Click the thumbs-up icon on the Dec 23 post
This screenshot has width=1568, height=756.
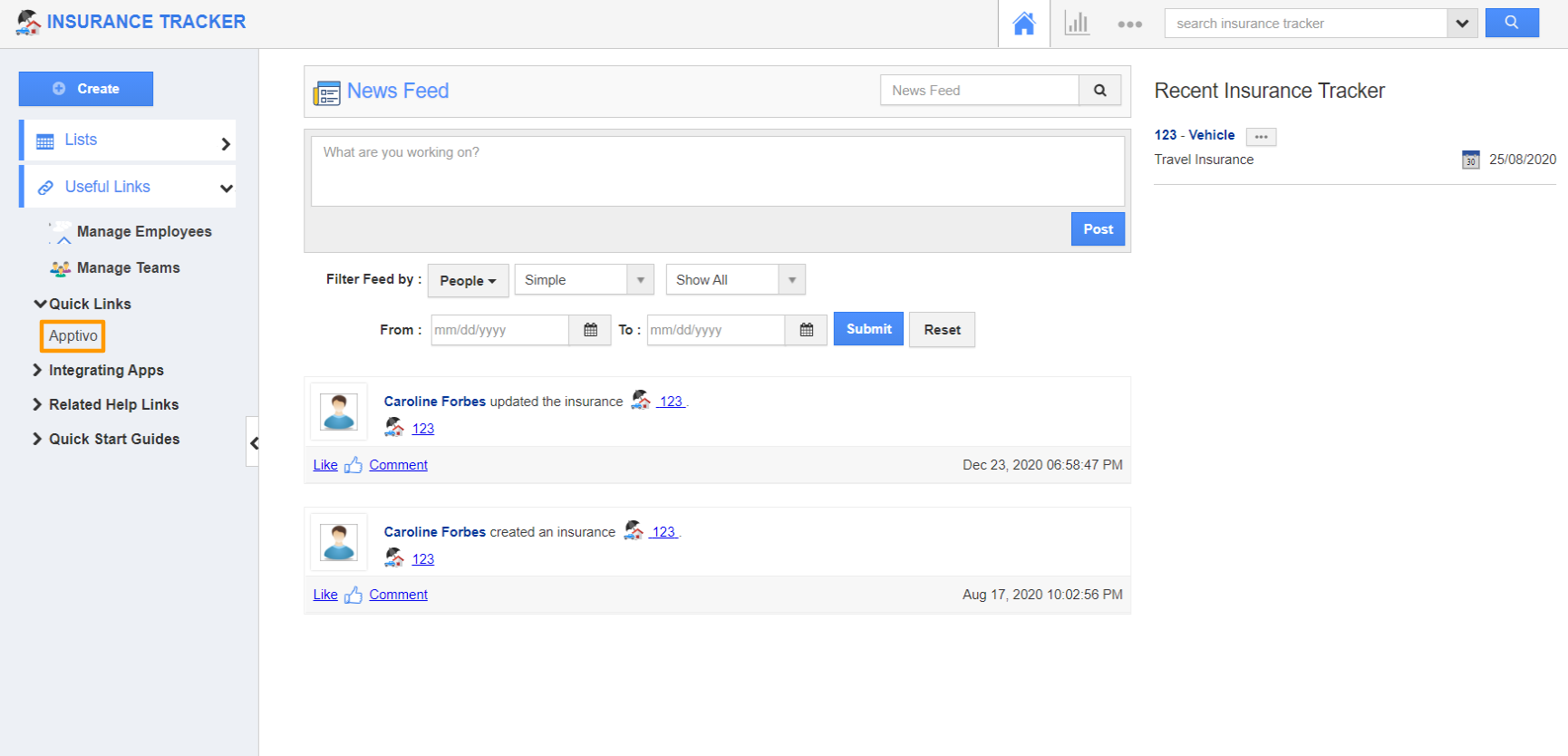pyautogui.click(x=353, y=465)
